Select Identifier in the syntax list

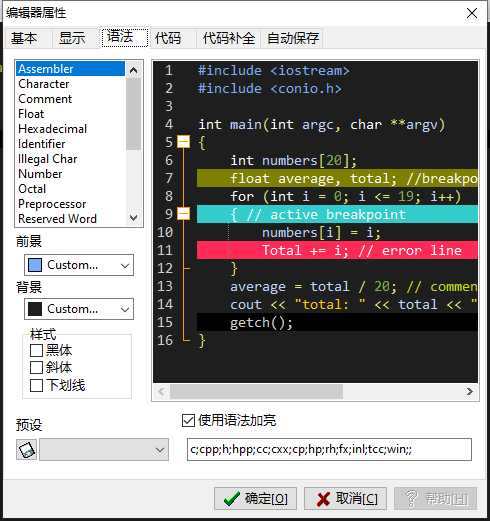click(x=70, y=144)
